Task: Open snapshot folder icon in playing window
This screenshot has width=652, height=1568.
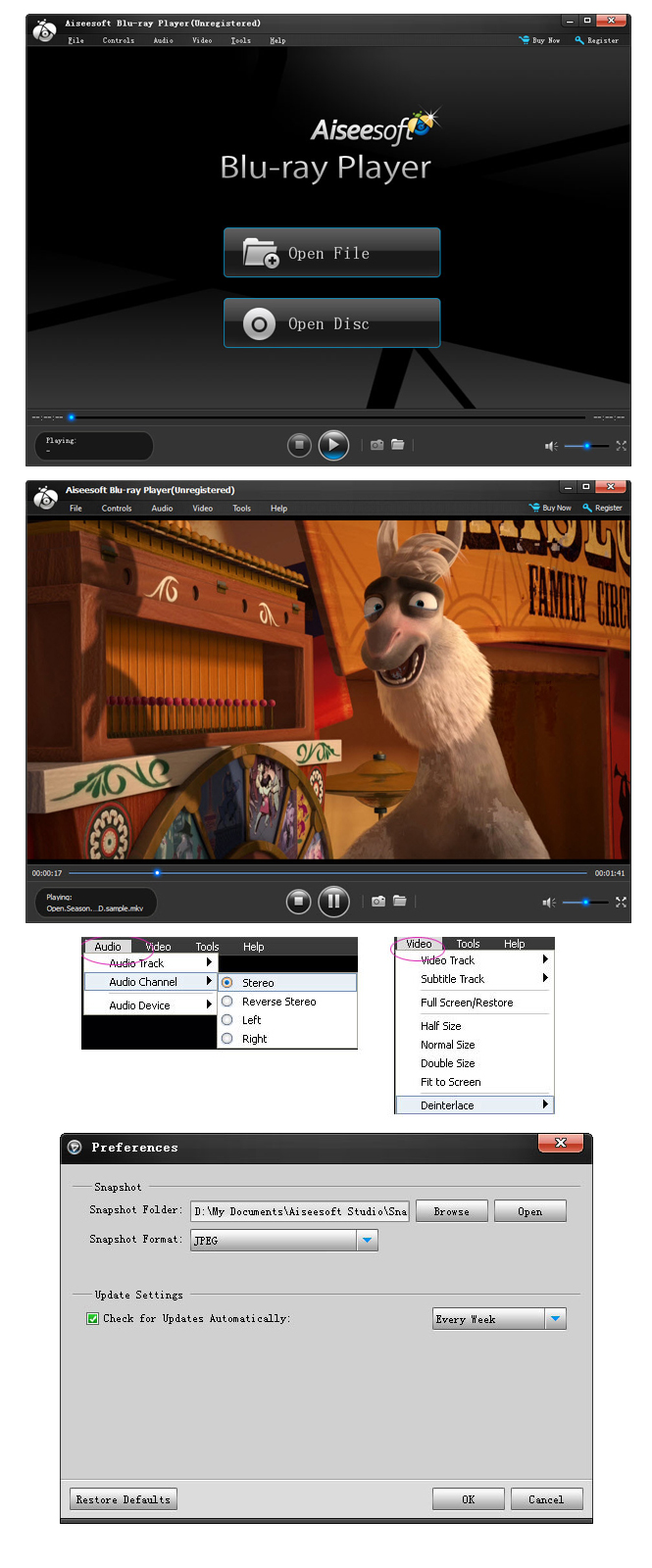Action: tap(400, 901)
